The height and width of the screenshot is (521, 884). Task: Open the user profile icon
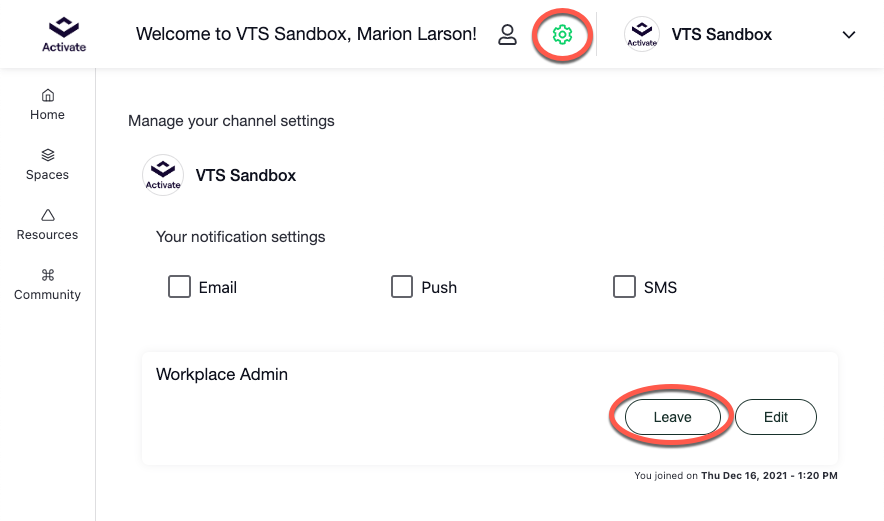(x=507, y=34)
